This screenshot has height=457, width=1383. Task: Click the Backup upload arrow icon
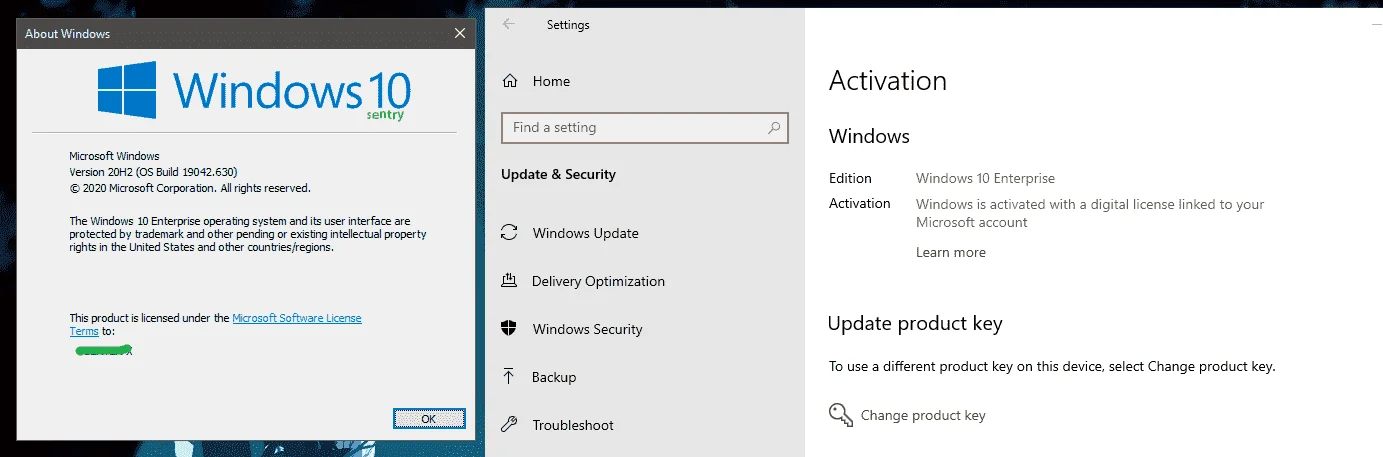(510, 377)
